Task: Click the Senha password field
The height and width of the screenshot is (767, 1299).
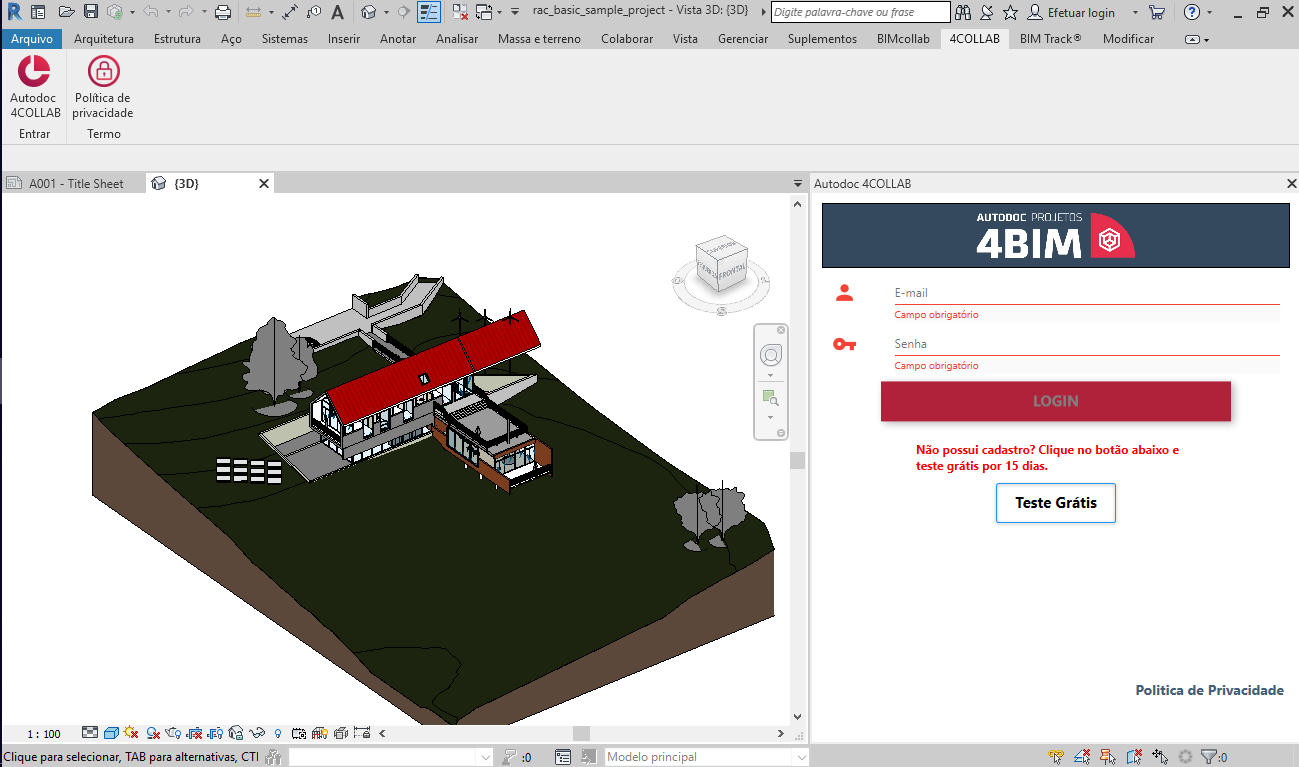Action: [1087, 344]
